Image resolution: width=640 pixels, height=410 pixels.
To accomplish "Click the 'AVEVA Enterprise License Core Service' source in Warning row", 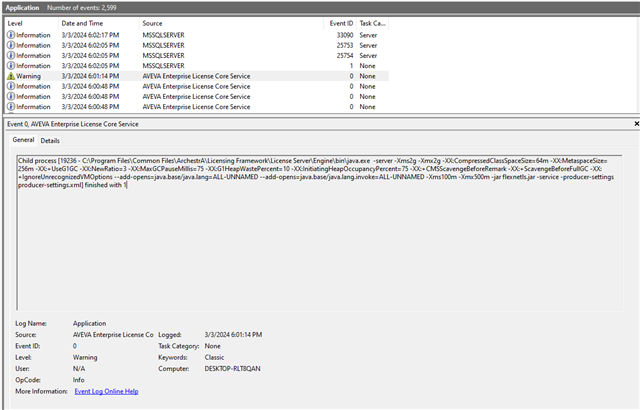I will point(196,76).
